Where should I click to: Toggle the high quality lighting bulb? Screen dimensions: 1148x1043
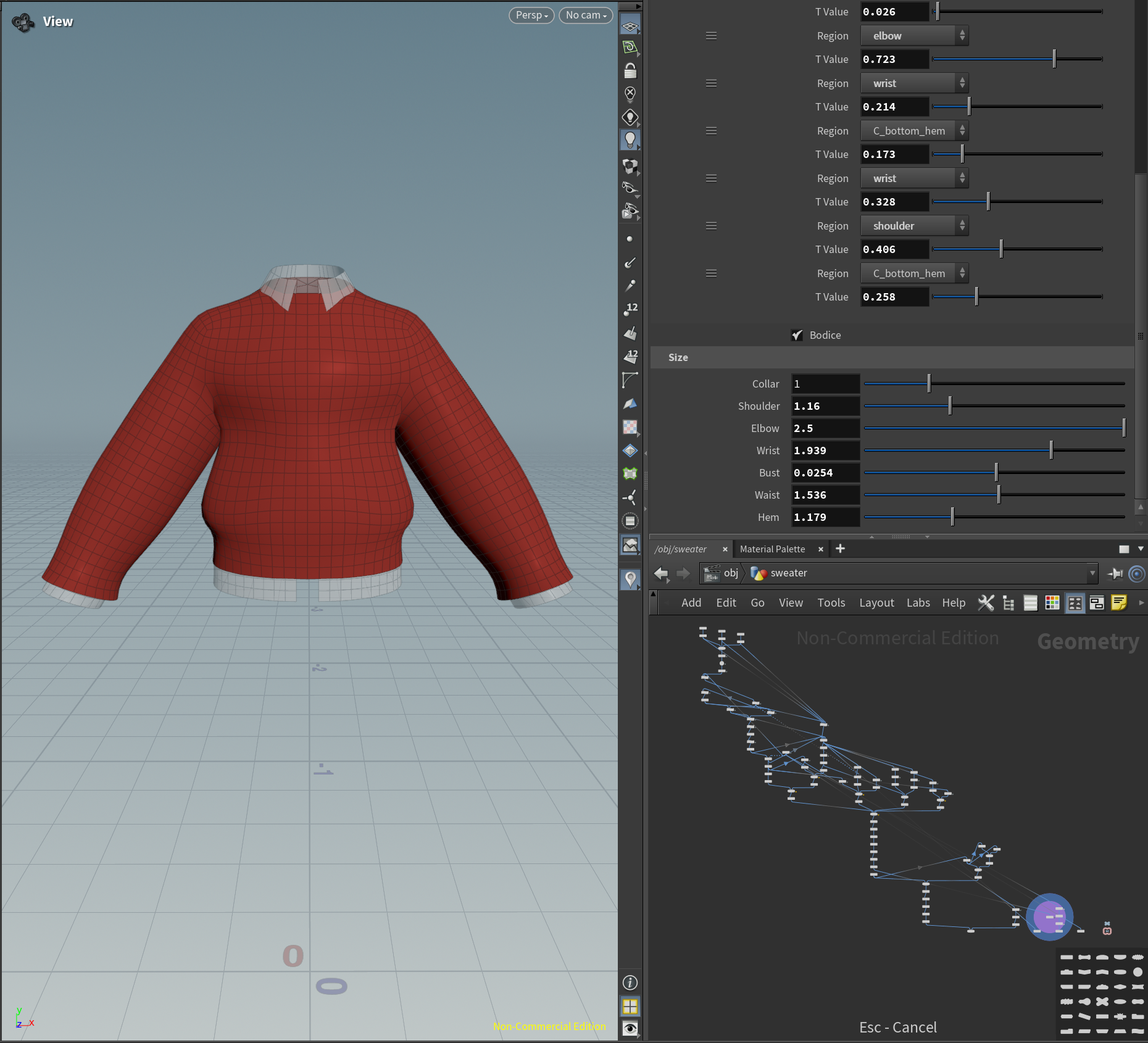tap(630, 140)
